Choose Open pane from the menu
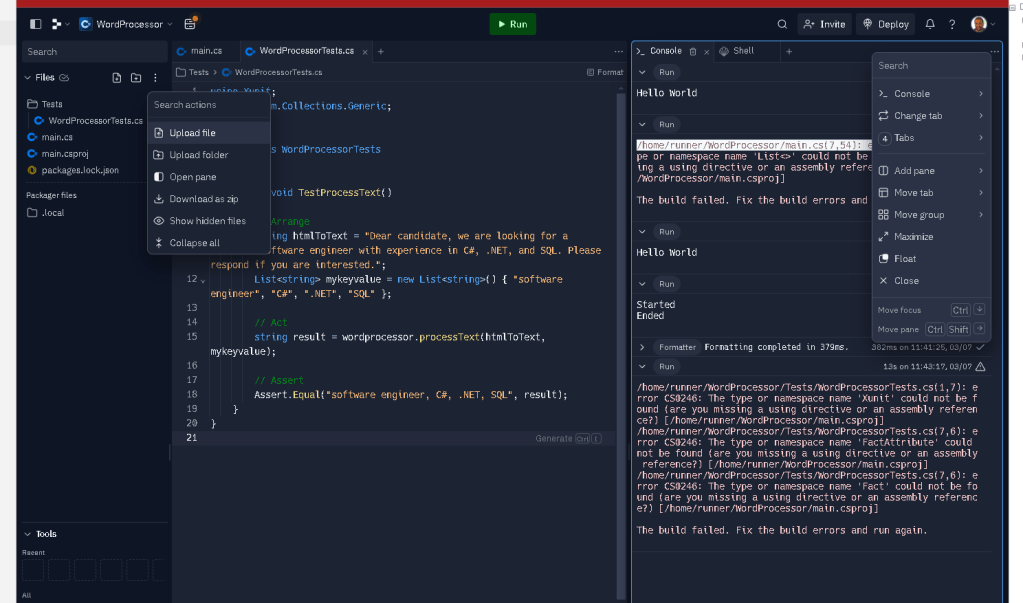 tap(208, 177)
